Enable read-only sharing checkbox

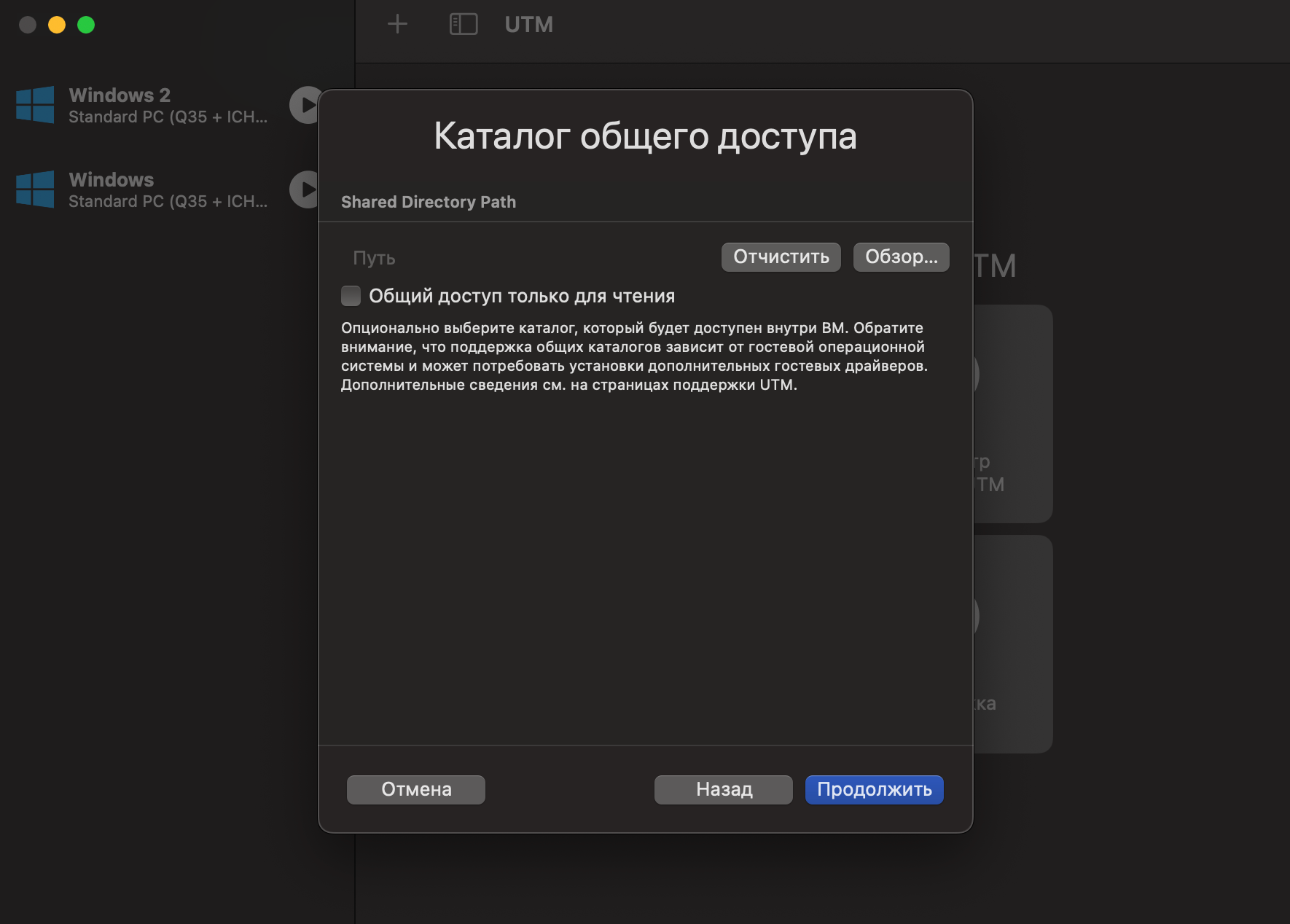351,296
